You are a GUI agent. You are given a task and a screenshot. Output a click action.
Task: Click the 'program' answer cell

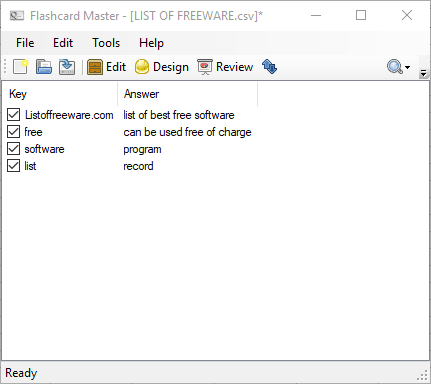[142, 149]
